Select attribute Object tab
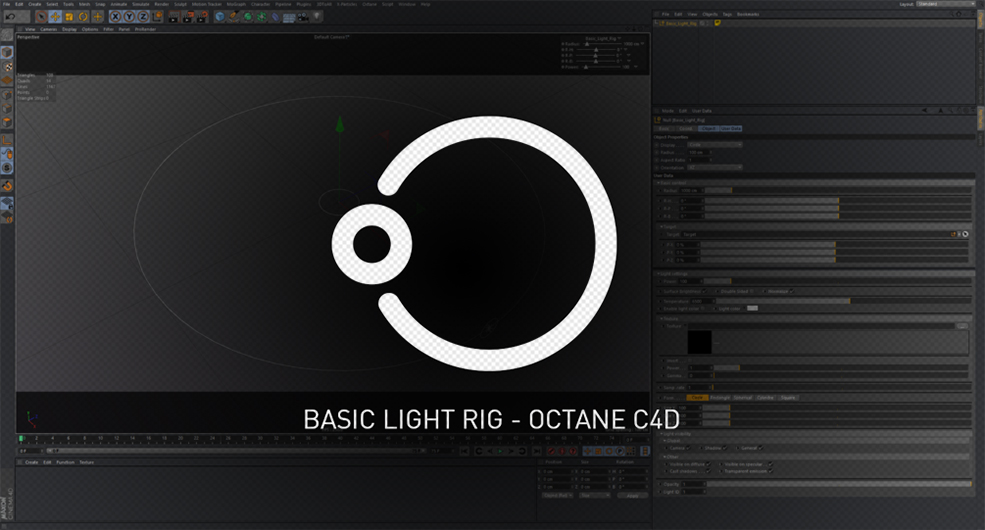Screen dimensions: 985x530 click(x=708, y=129)
